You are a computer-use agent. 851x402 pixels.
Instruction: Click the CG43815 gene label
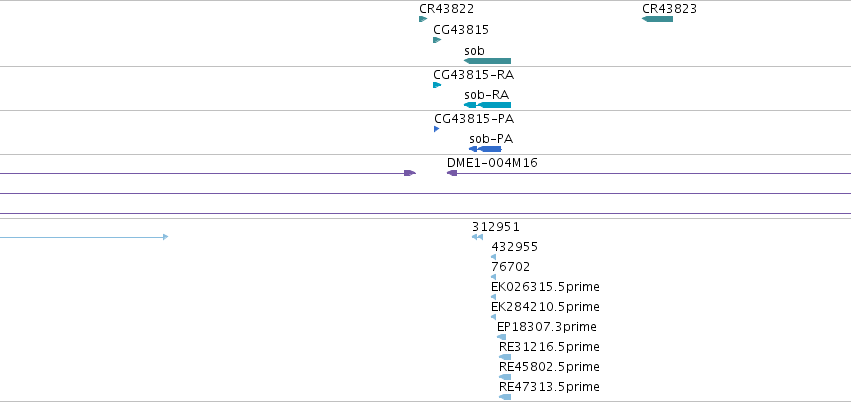(461, 30)
